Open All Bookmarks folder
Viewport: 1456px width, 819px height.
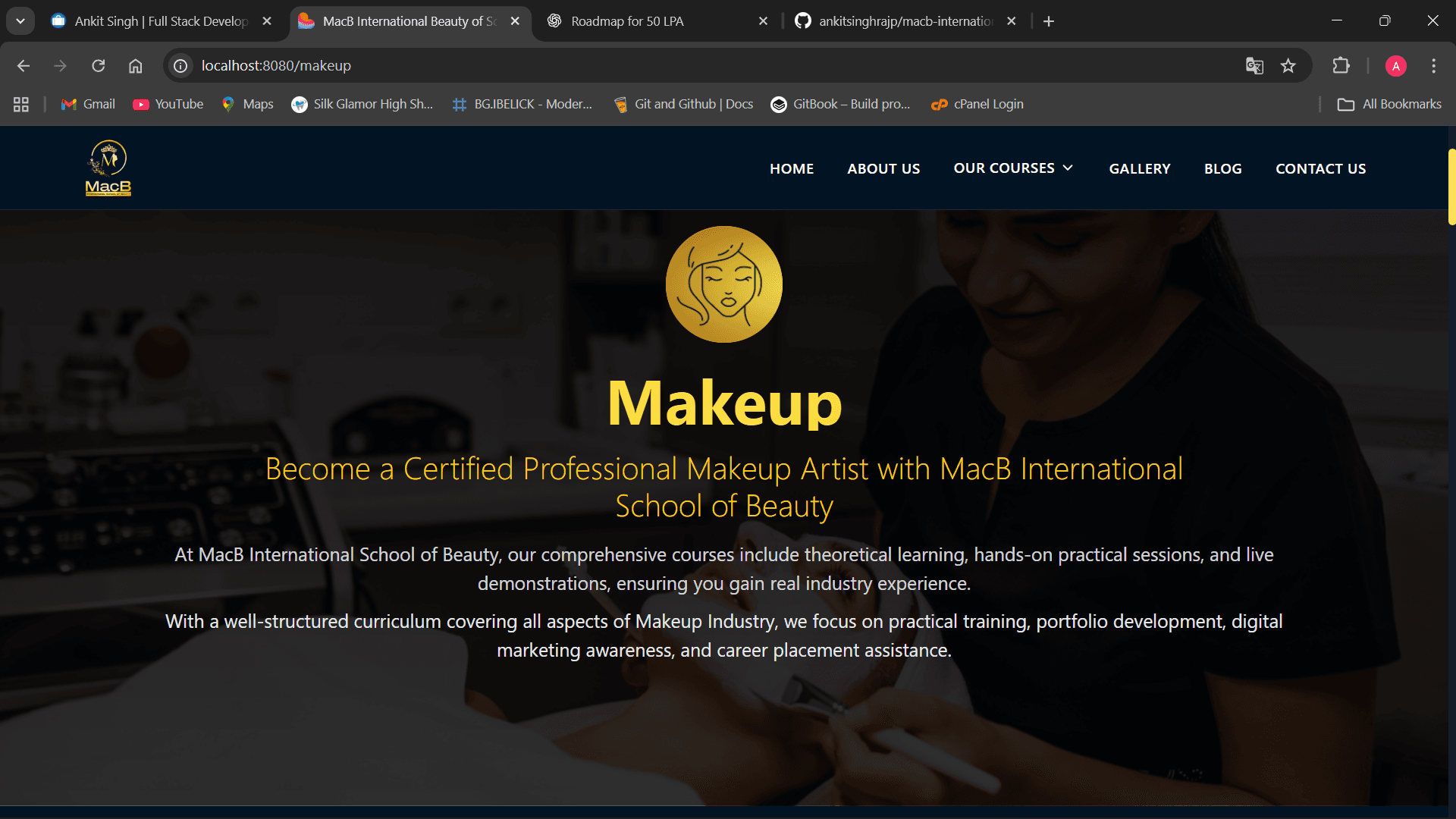1389,105
